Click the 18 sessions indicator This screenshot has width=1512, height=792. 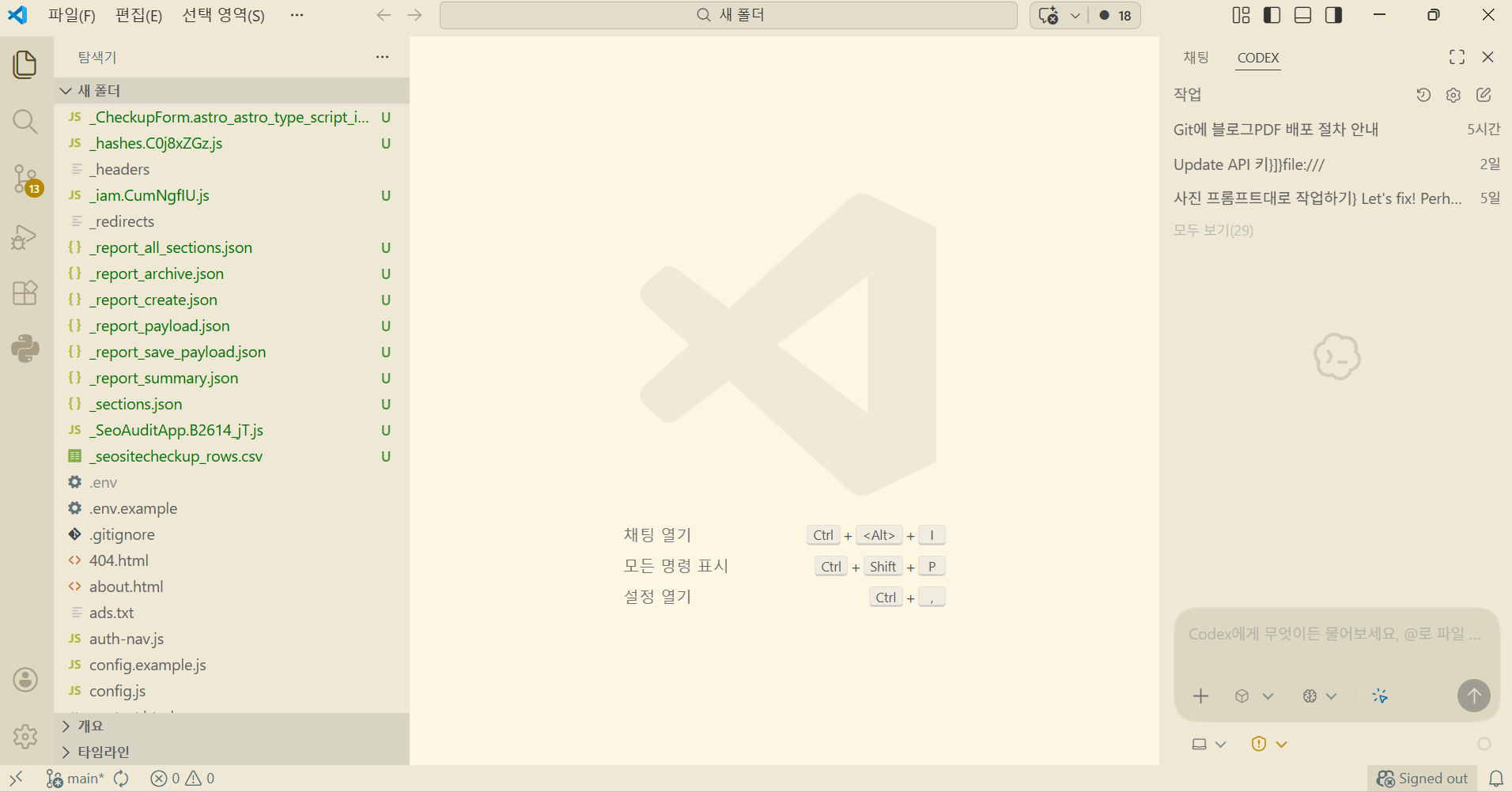[x=1115, y=16]
